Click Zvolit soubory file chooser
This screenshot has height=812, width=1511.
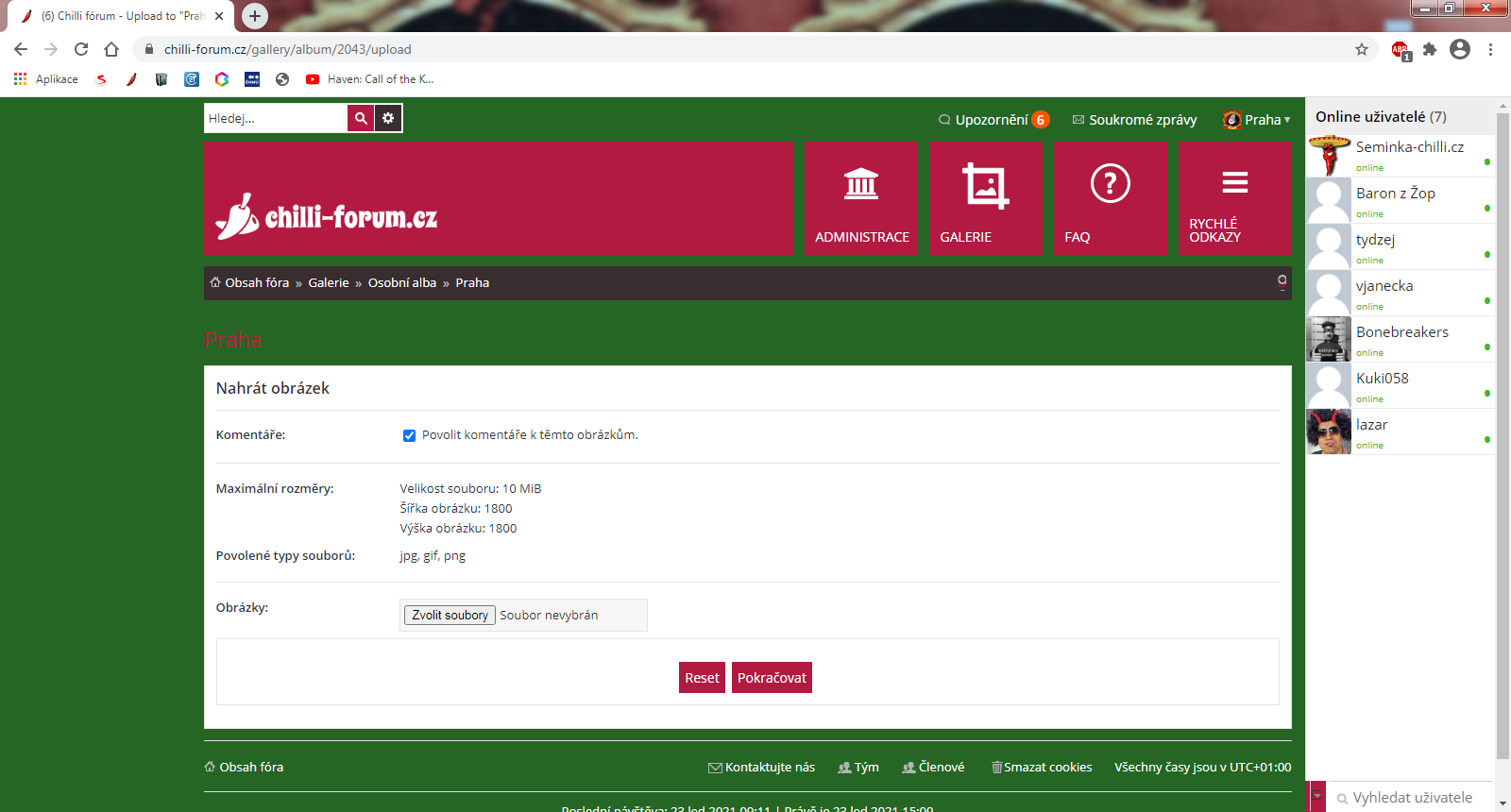point(450,615)
